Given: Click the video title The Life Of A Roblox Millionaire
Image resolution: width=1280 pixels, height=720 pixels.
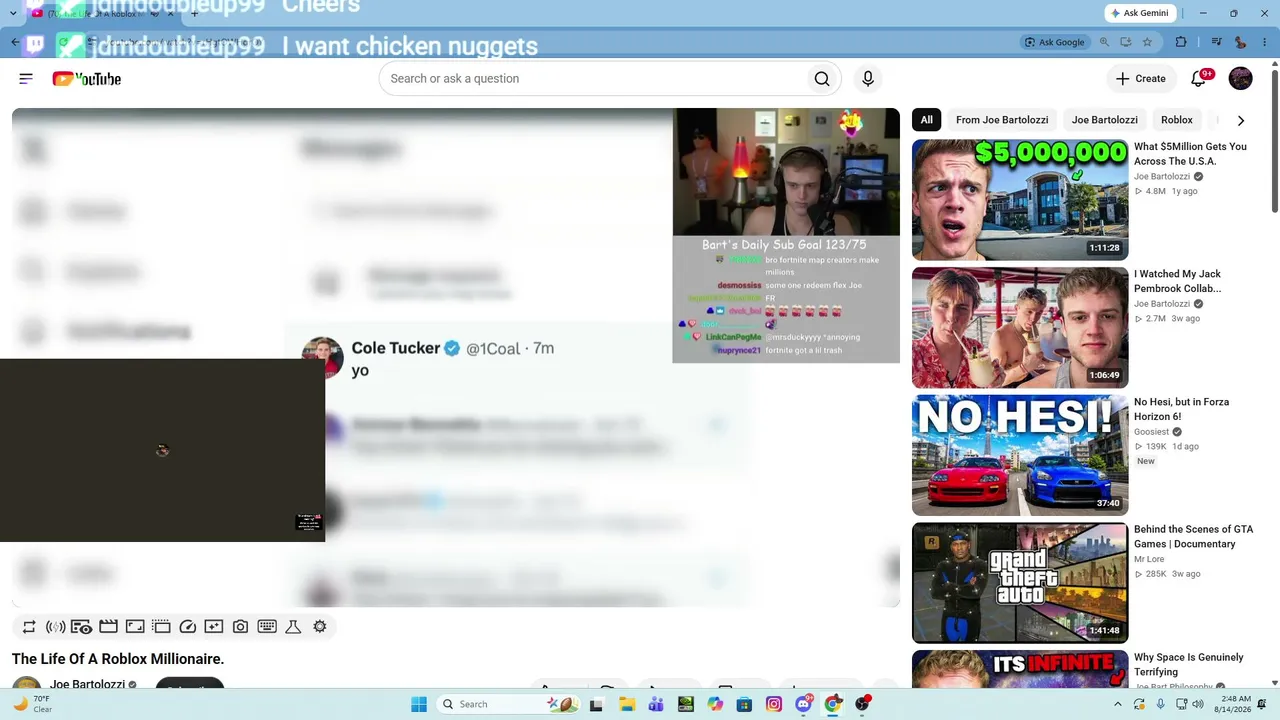Looking at the screenshot, I should point(118,659).
